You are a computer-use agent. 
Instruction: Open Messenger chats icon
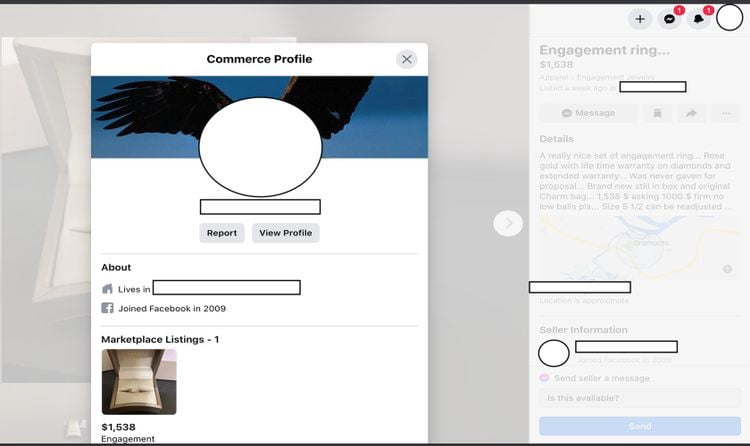pos(669,19)
